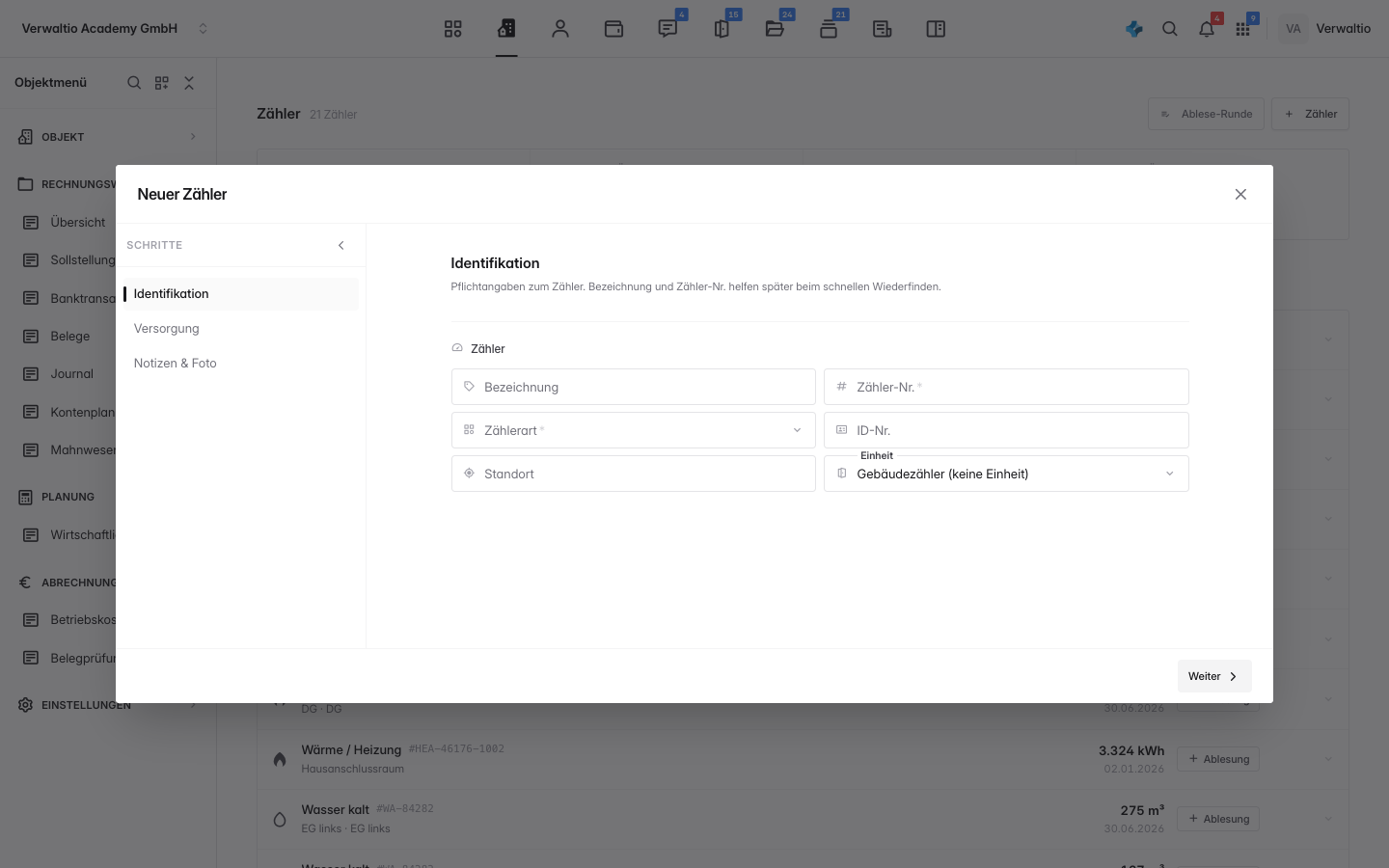Open the chat messages icon with badge
The image size is (1389, 868).
click(667, 29)
